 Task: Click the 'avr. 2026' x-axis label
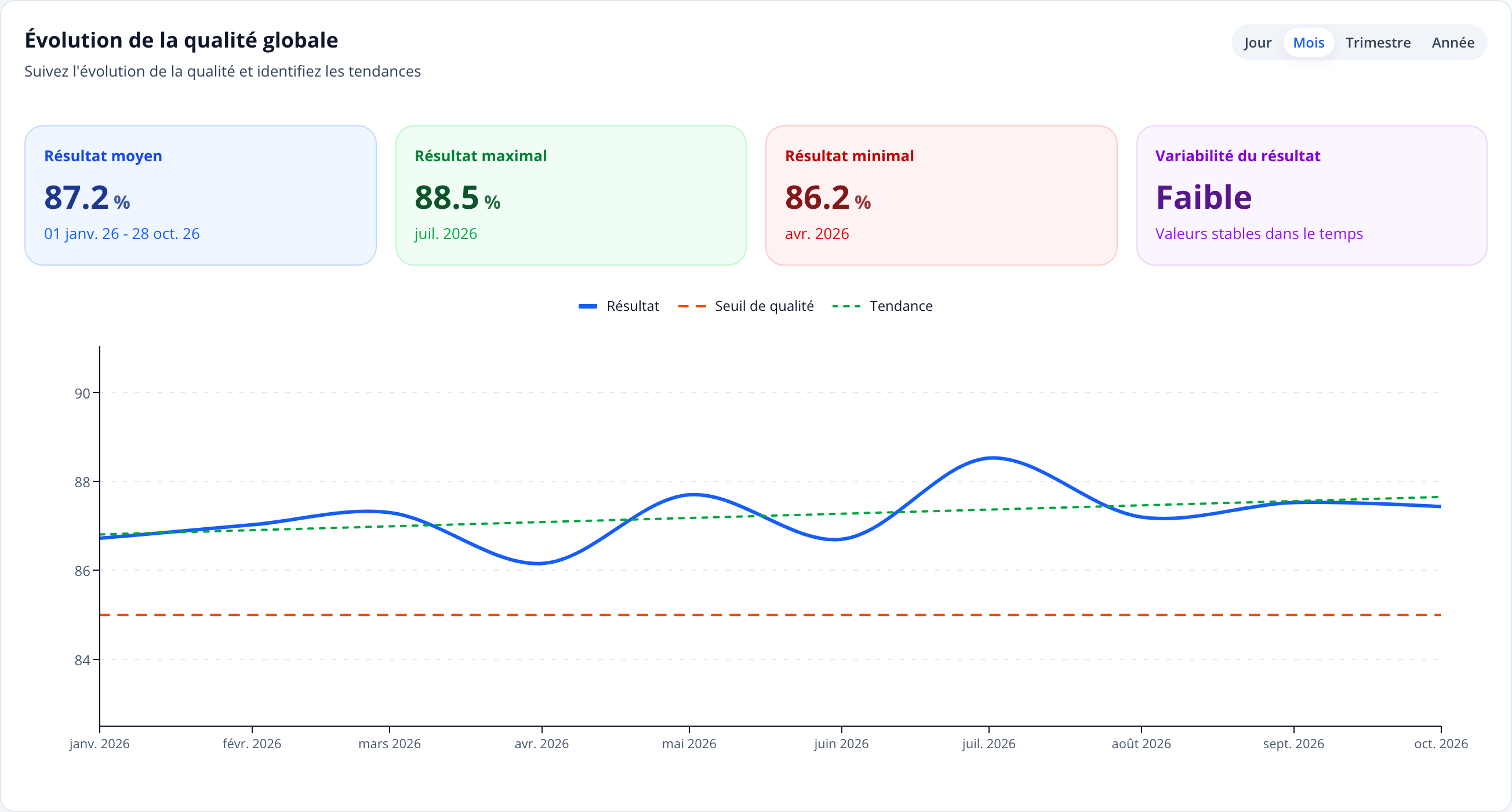click(541, 744)
